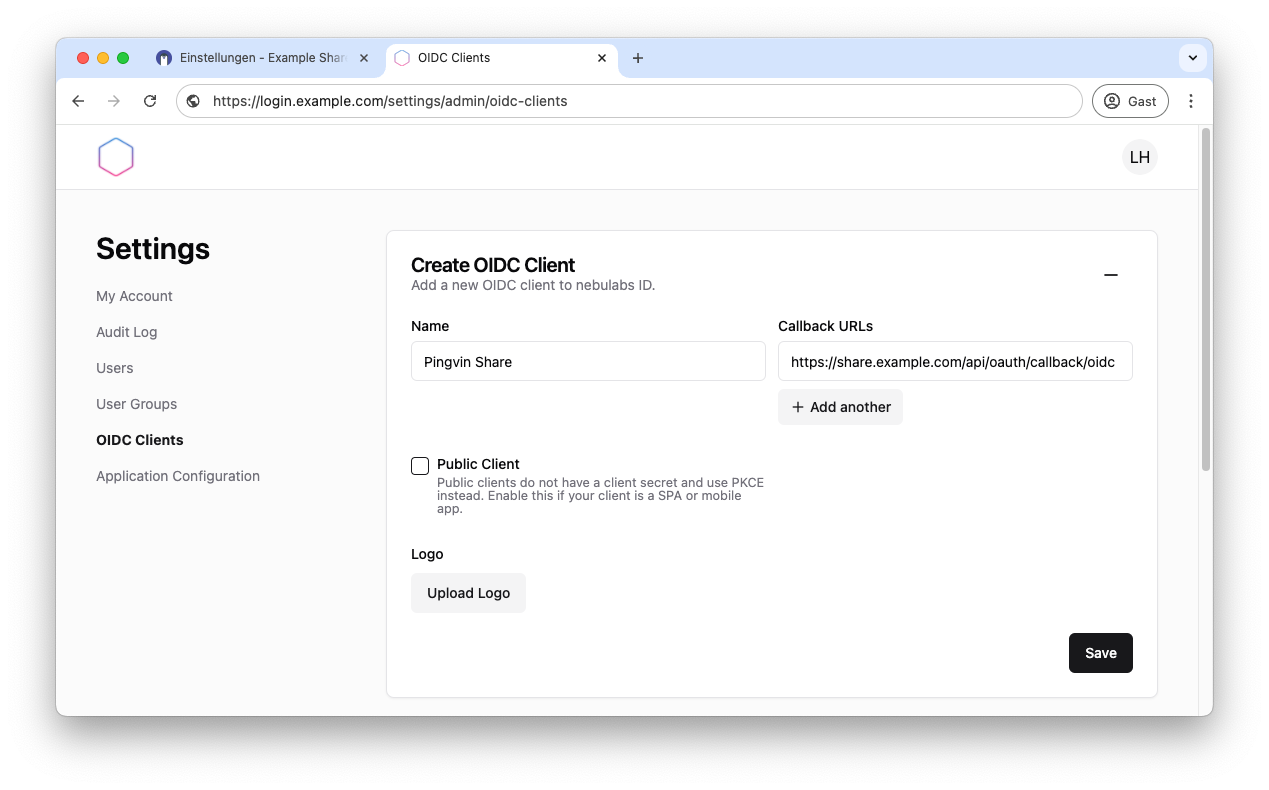Expand the tab search dropdown

[1192, 58]
